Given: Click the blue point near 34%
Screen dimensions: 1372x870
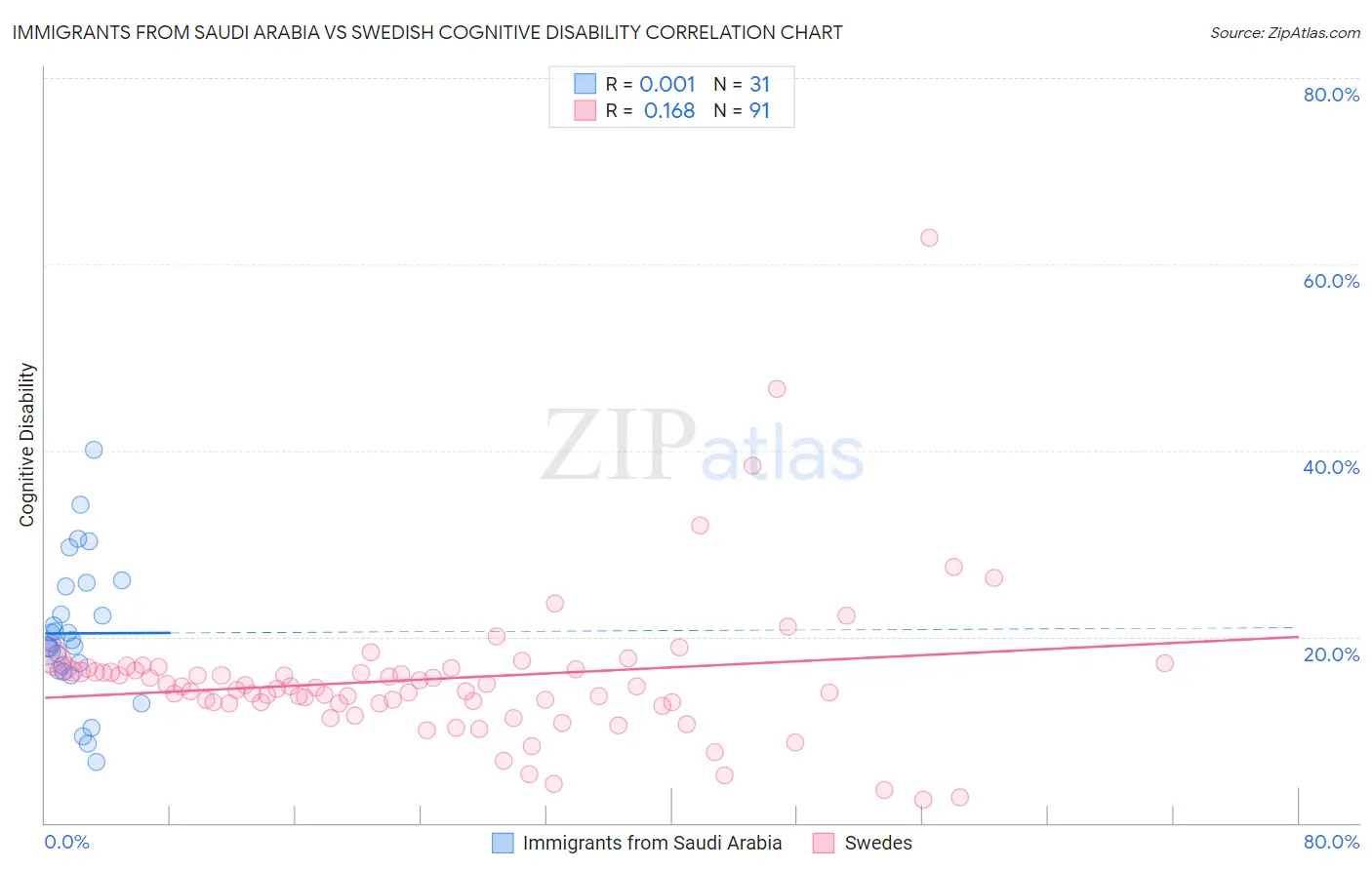Looking at the screenshot, I should pyautogui.click(x=80, y=505).
